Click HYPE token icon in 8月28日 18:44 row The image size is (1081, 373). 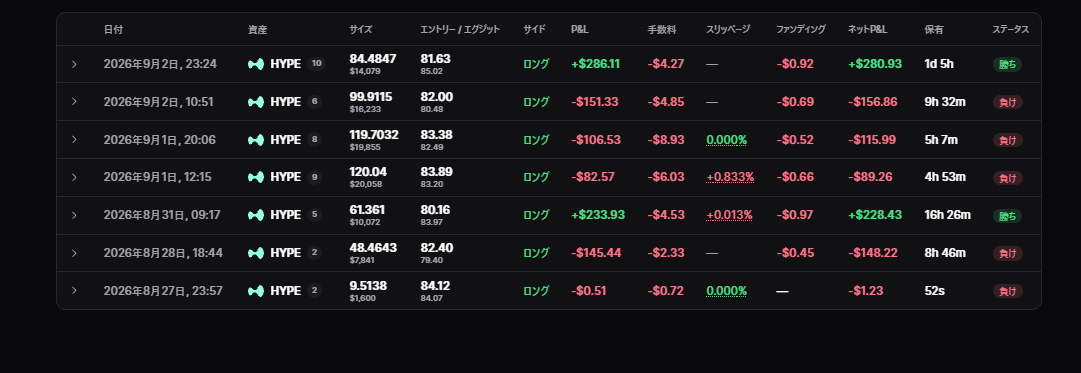point(256,253)
